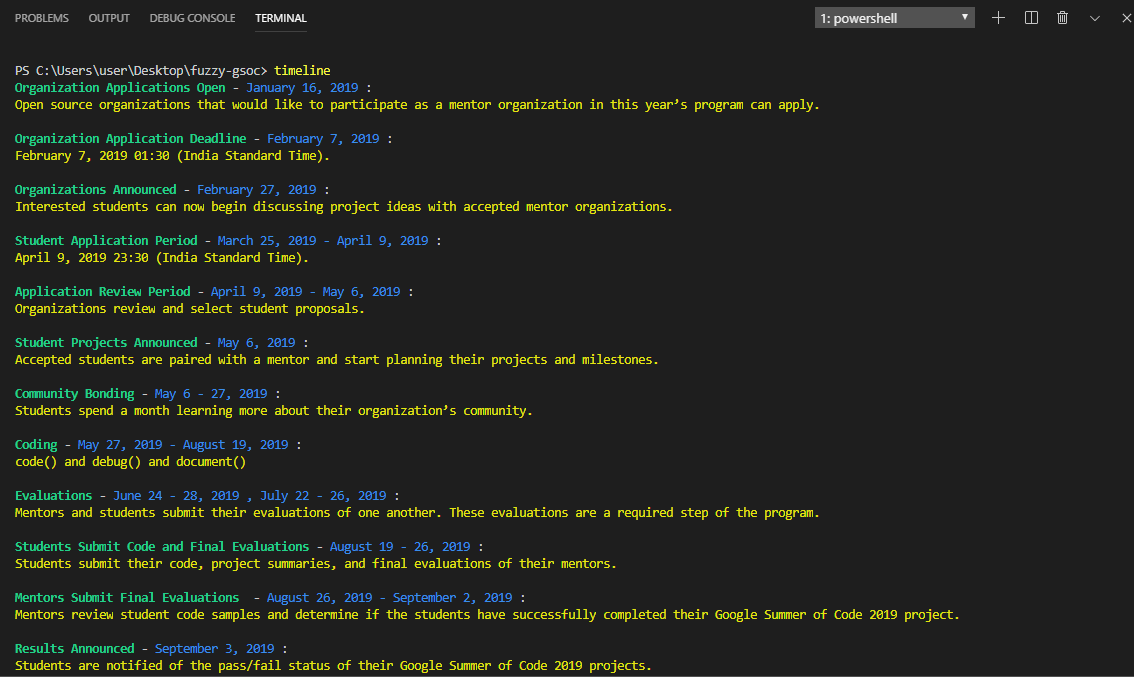Click 'Organizations Announced' heading
Screen dimensions: 1134x677
(95, 190)
